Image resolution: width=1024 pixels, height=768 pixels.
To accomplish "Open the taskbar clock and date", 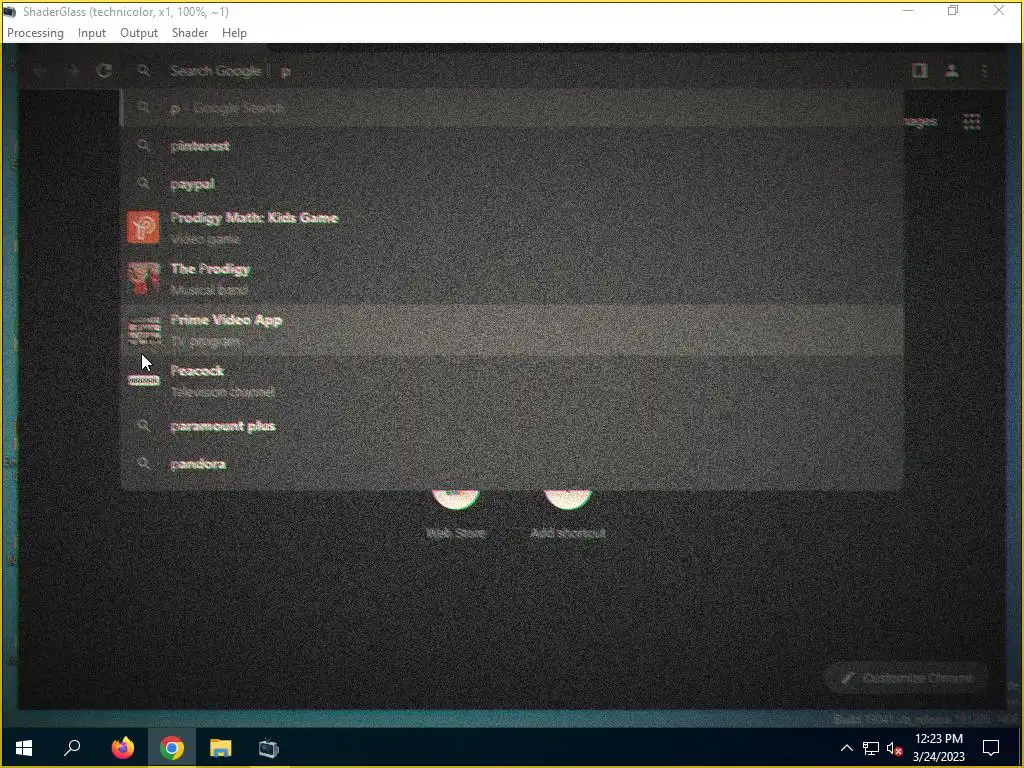I will [x=938, y=748].
